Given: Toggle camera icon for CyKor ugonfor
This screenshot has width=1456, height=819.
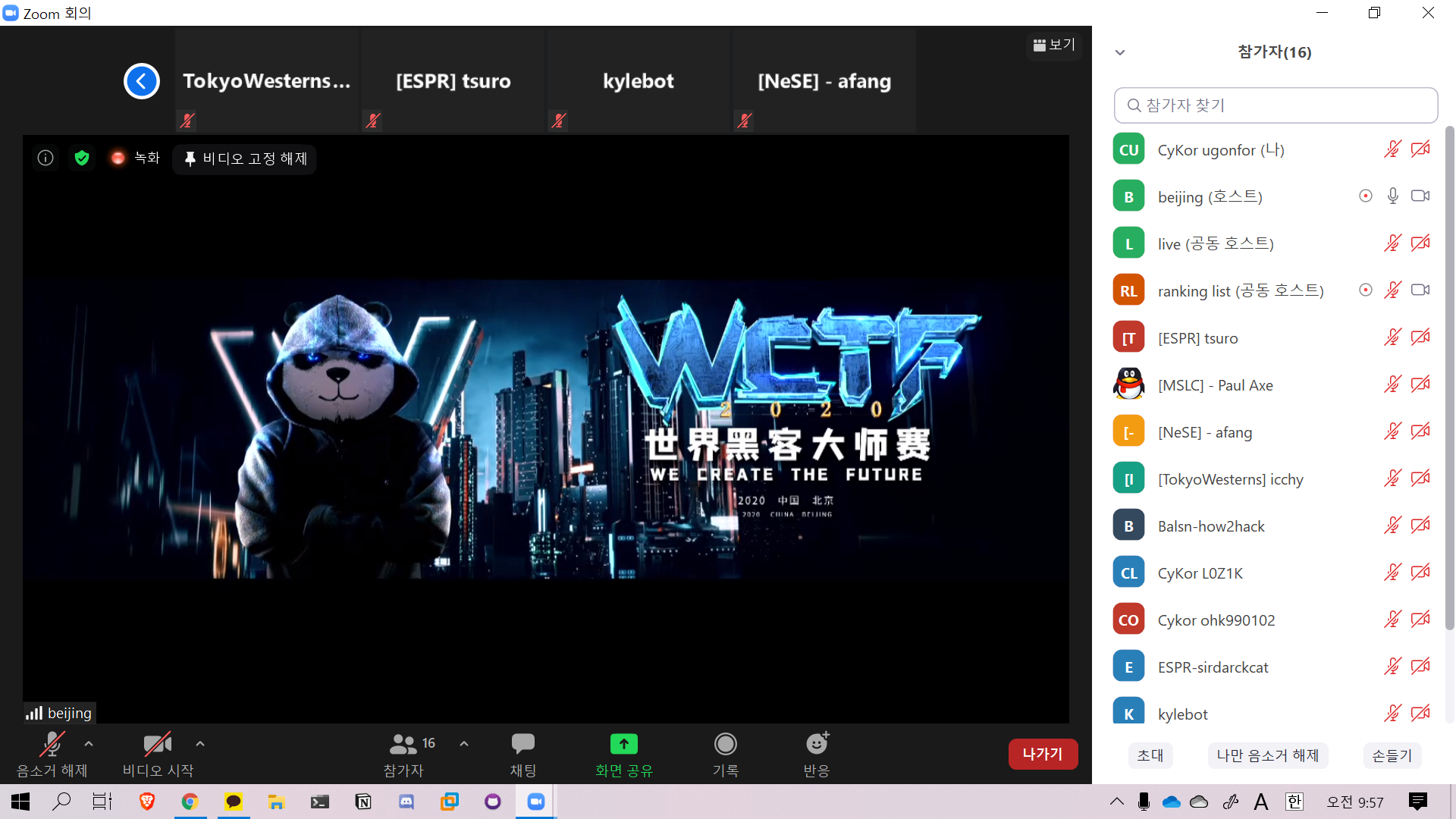Looking at the screenshot, I should [1420, 149].
